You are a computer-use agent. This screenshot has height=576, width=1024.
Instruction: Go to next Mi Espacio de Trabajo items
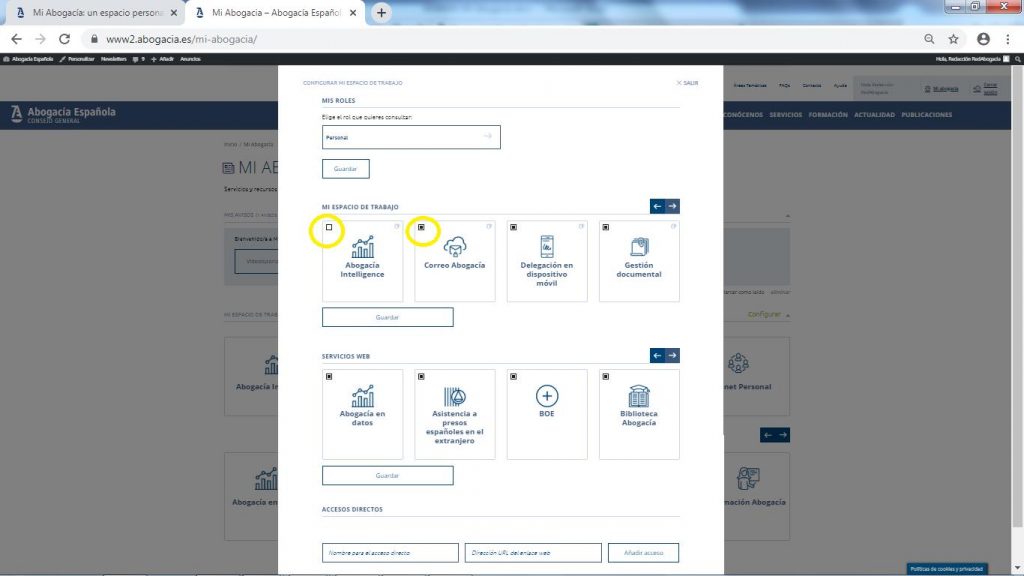tap(672, 206)
